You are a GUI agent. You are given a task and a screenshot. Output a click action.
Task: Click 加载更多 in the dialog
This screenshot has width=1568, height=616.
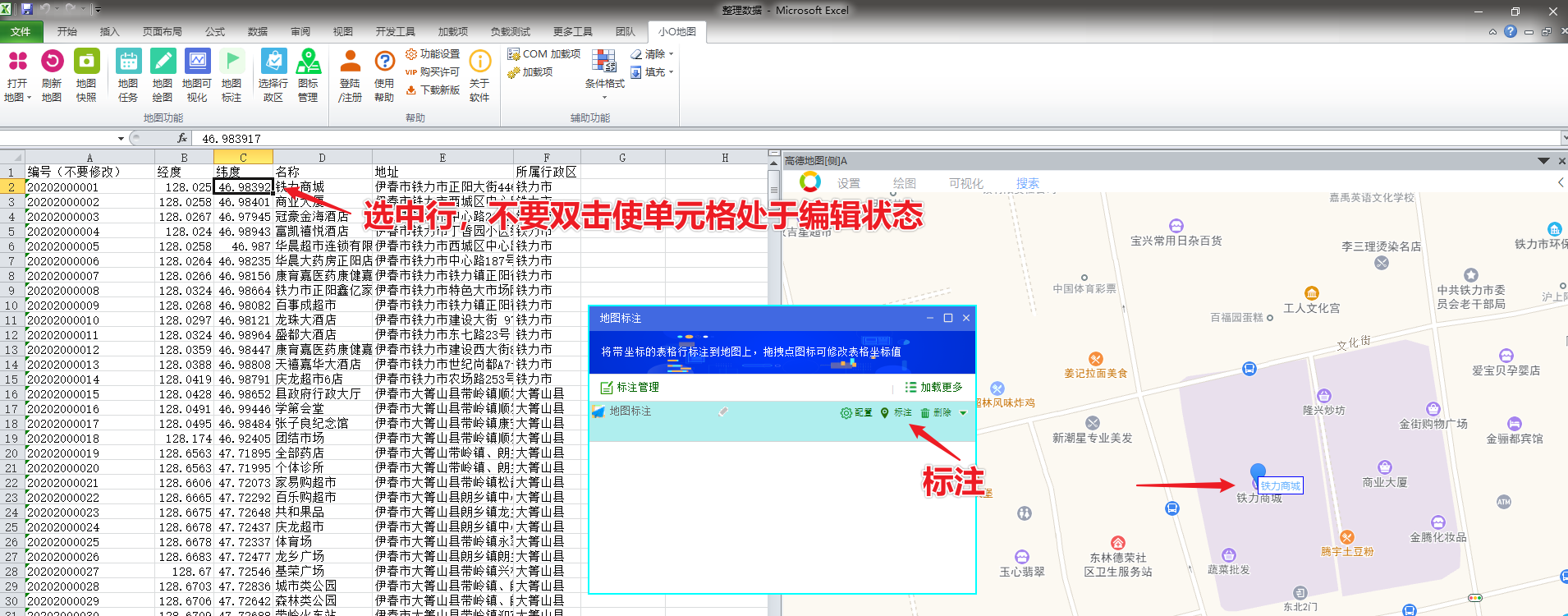tap(934, 387)
